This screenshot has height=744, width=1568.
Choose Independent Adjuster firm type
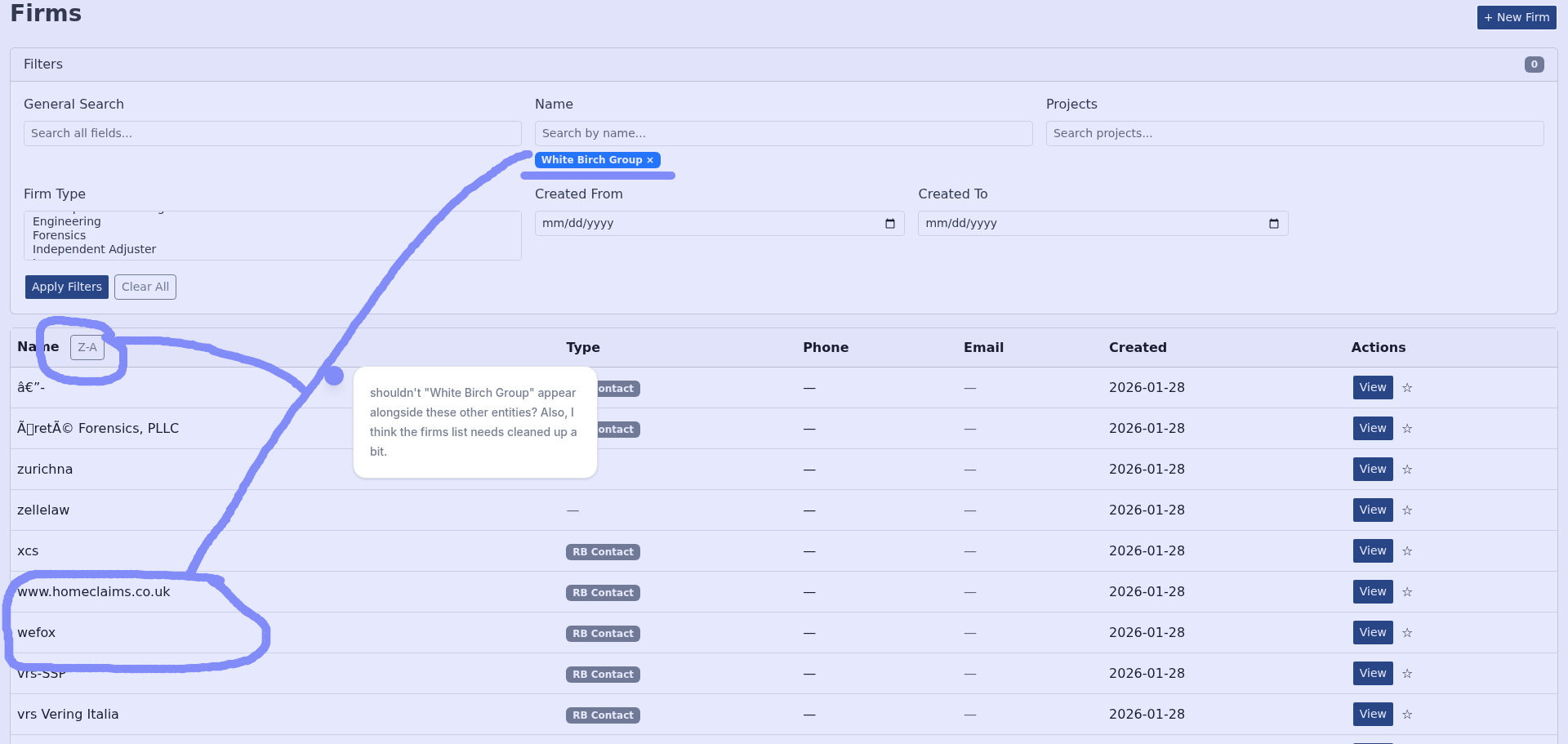(x=94, y=249)
